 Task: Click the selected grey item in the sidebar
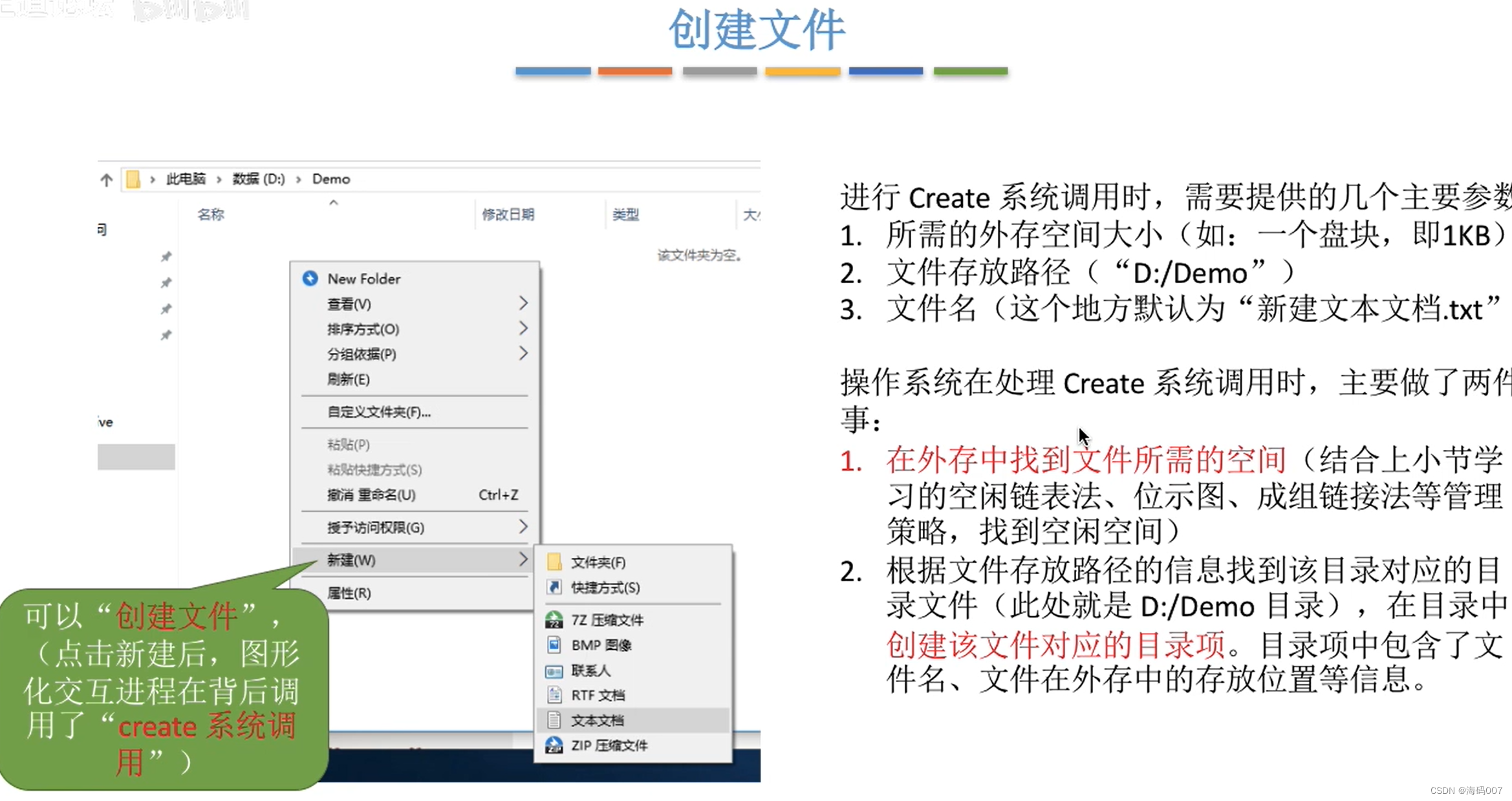point(136,456)
